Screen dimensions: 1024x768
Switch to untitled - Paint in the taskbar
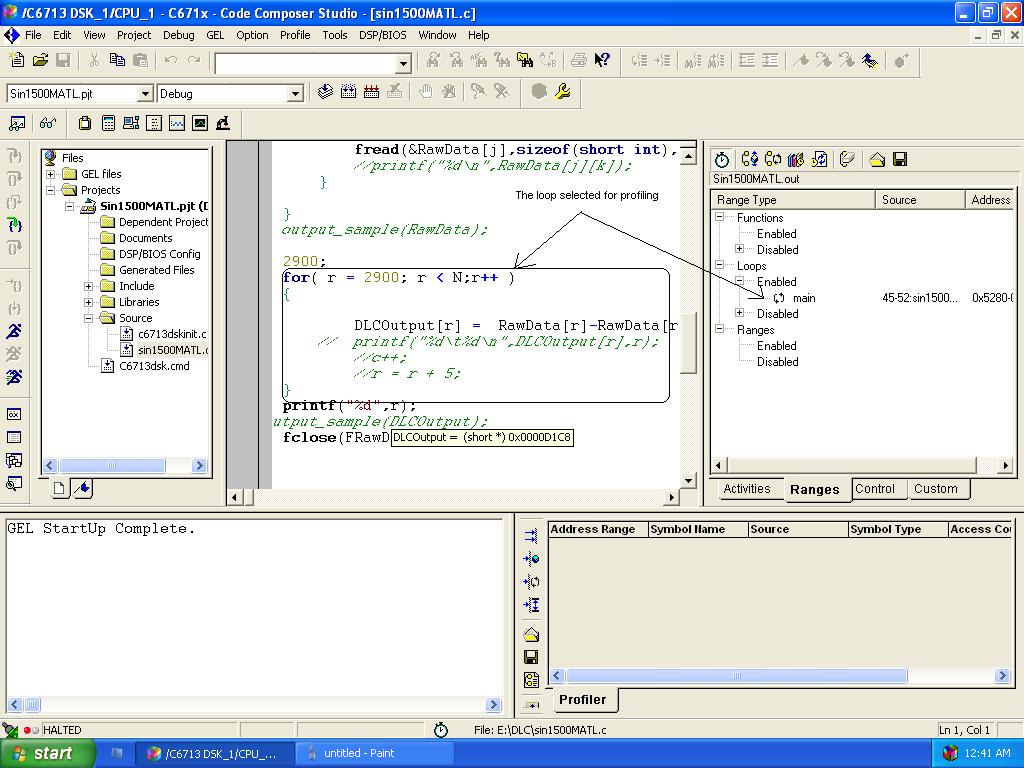[x=374, y=753]
